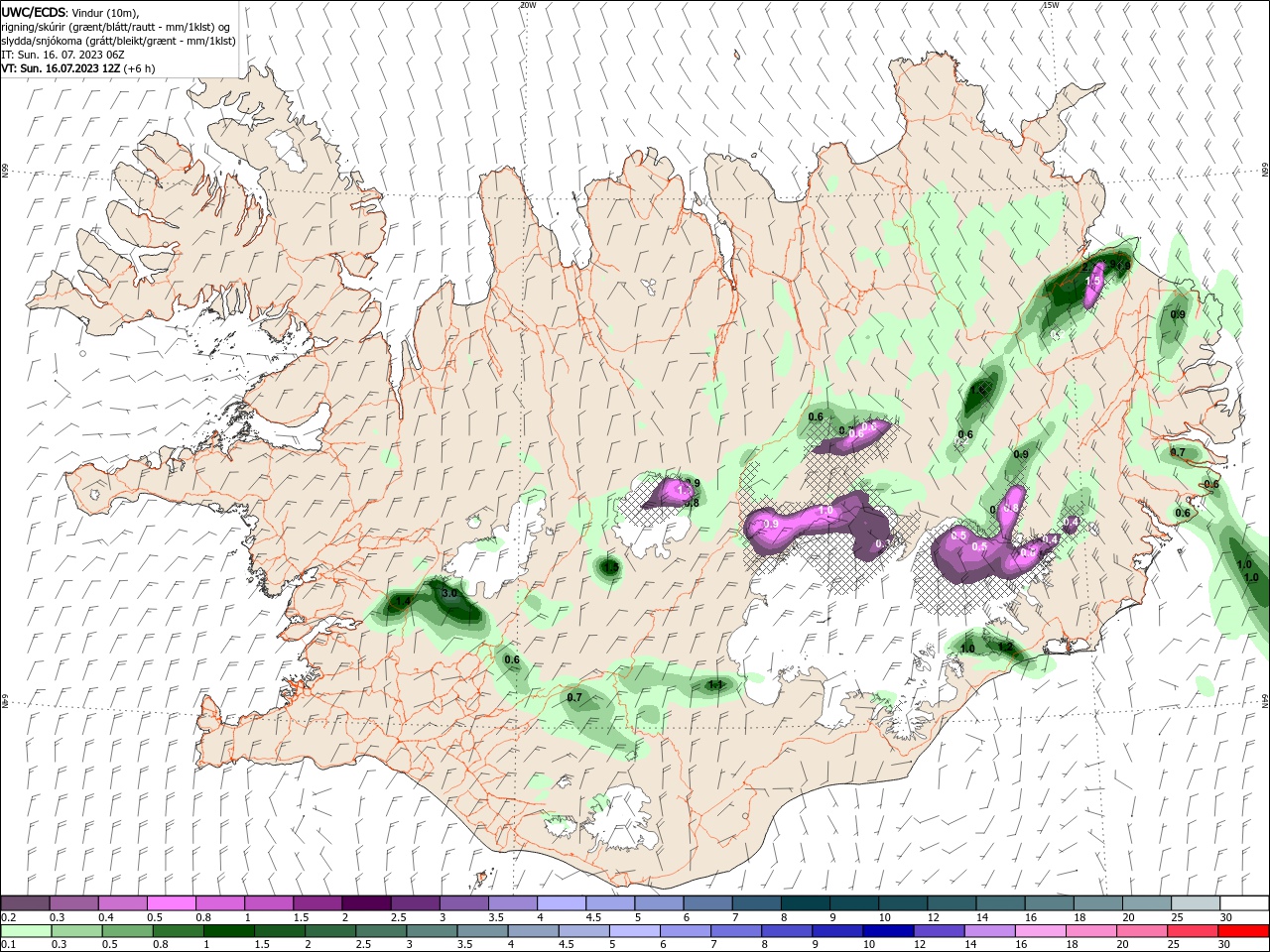Screen dimensions: 1270x952
Task: Select the pink snow legend swatch at 0.5
Action: click(171, 903)
